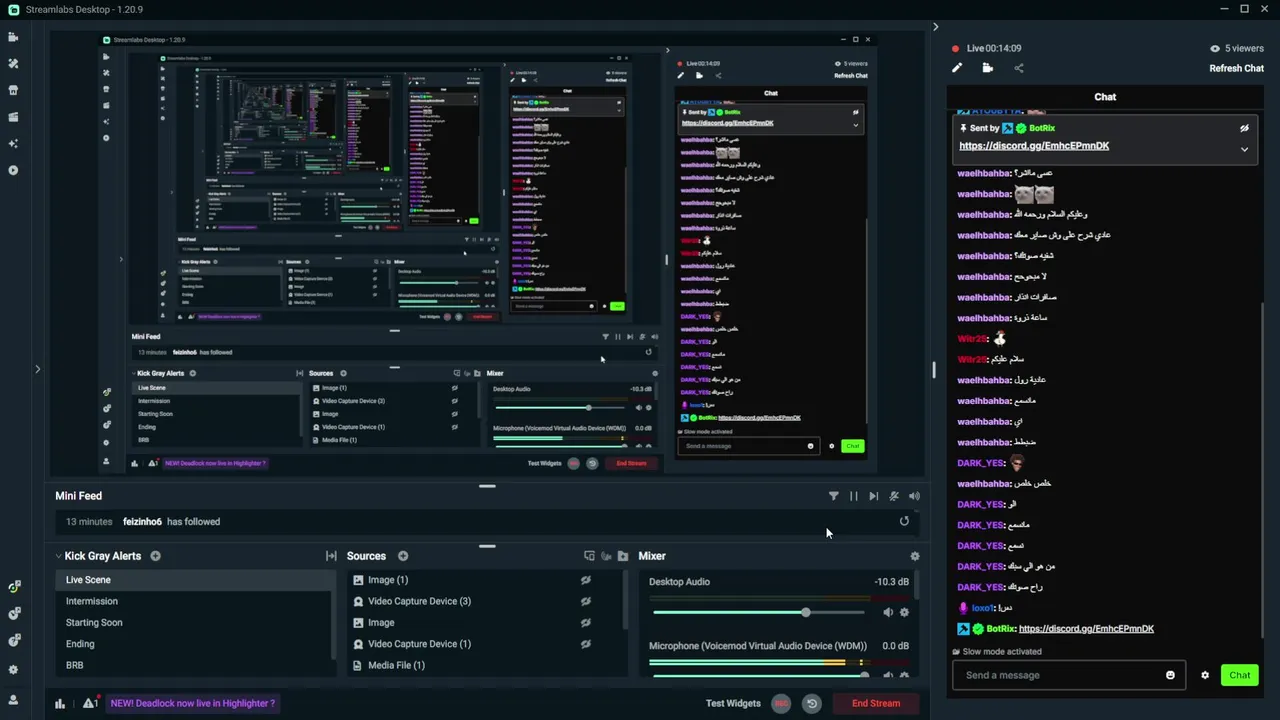Image resolution: width=1280 pixels, height=720 pixels.
Task: Click the replay buffer icon in footer
Action: [x=812, y=703]
